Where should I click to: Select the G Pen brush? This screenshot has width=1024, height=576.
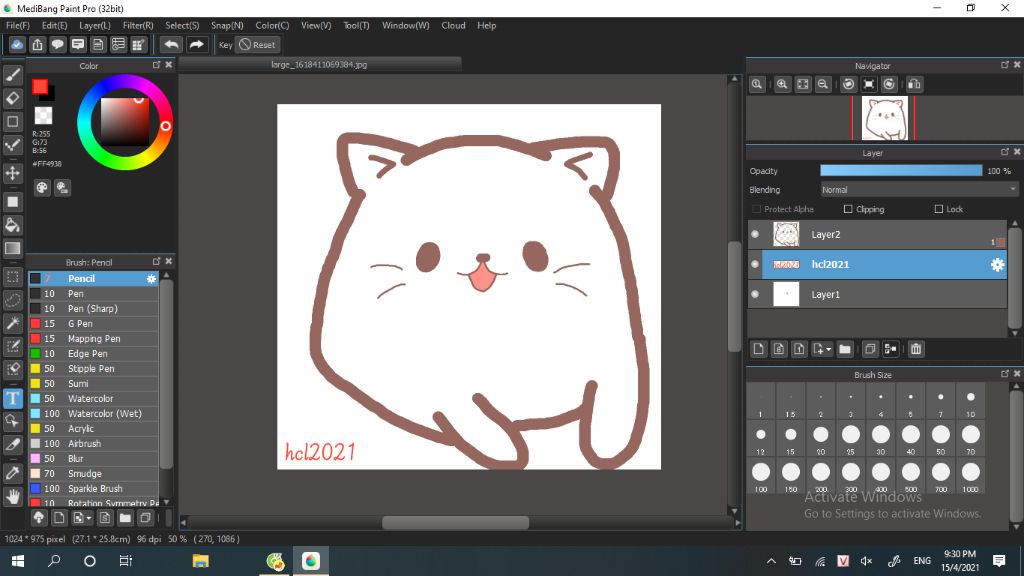[x=93, y=324]
